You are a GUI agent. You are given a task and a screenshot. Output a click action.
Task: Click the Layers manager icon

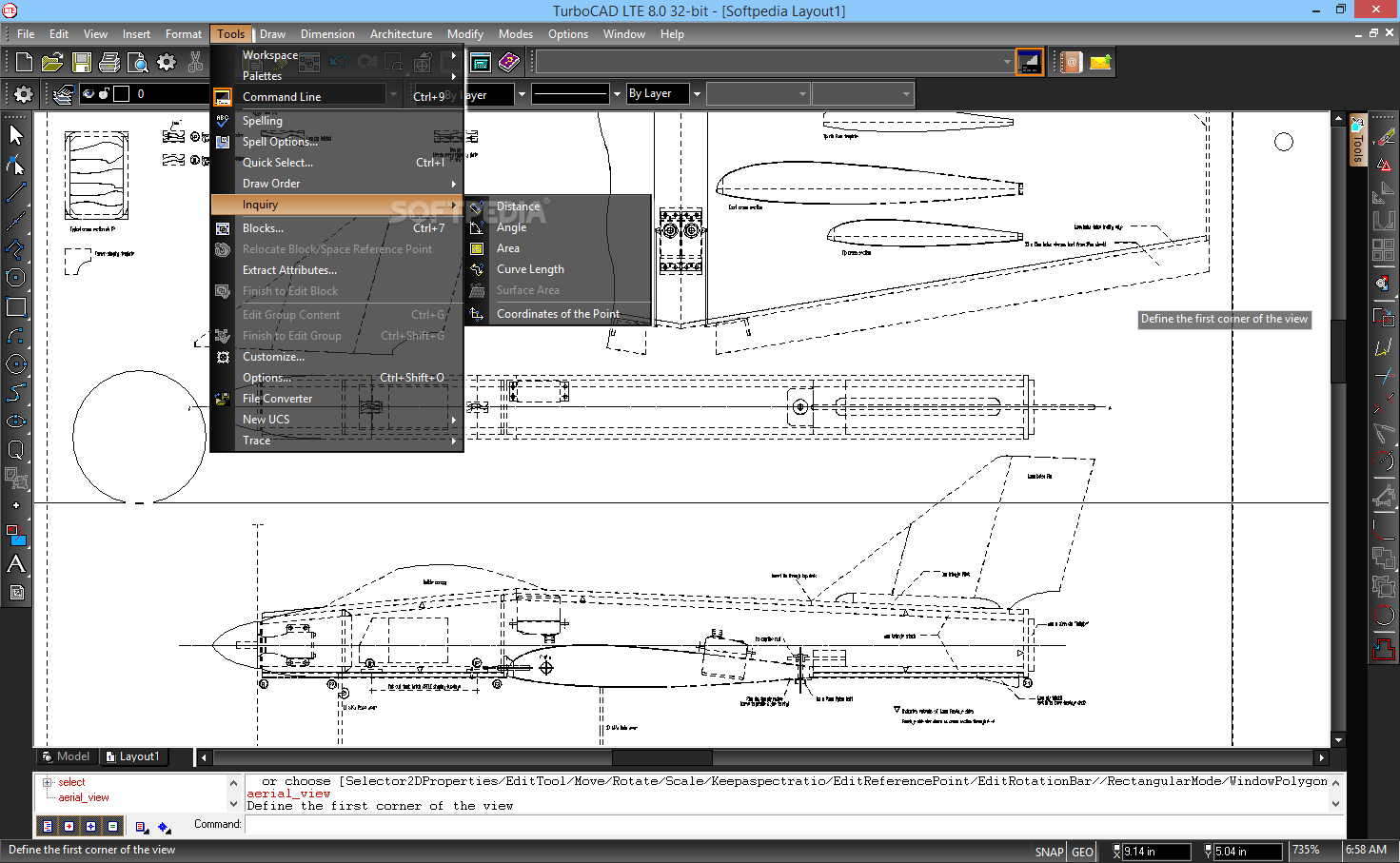63,94
